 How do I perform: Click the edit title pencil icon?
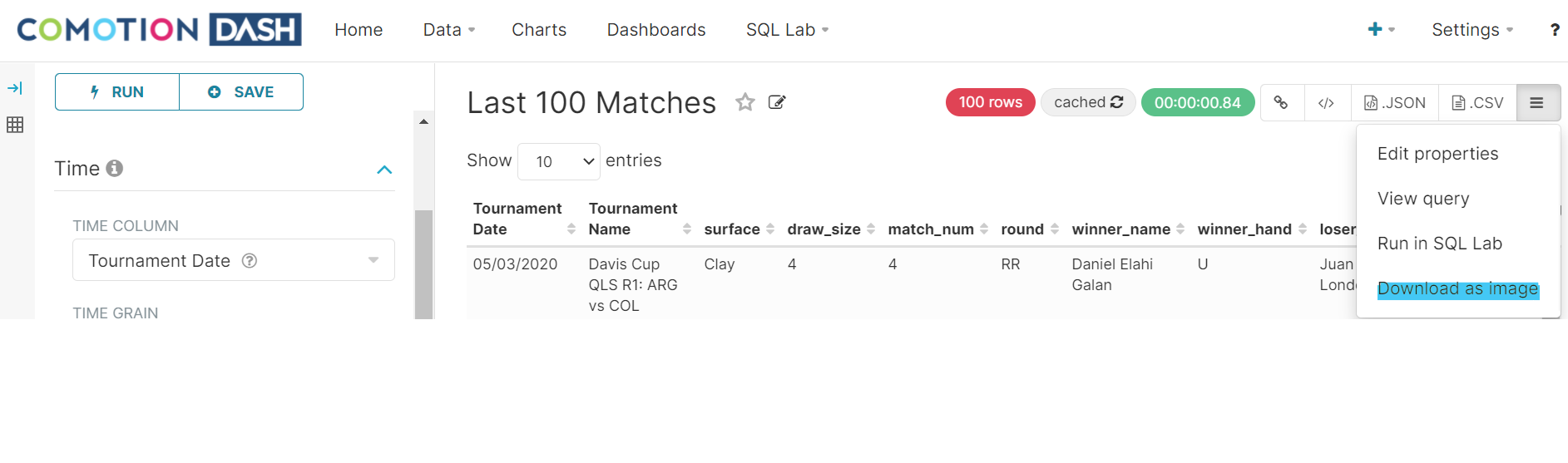[777, 102]
